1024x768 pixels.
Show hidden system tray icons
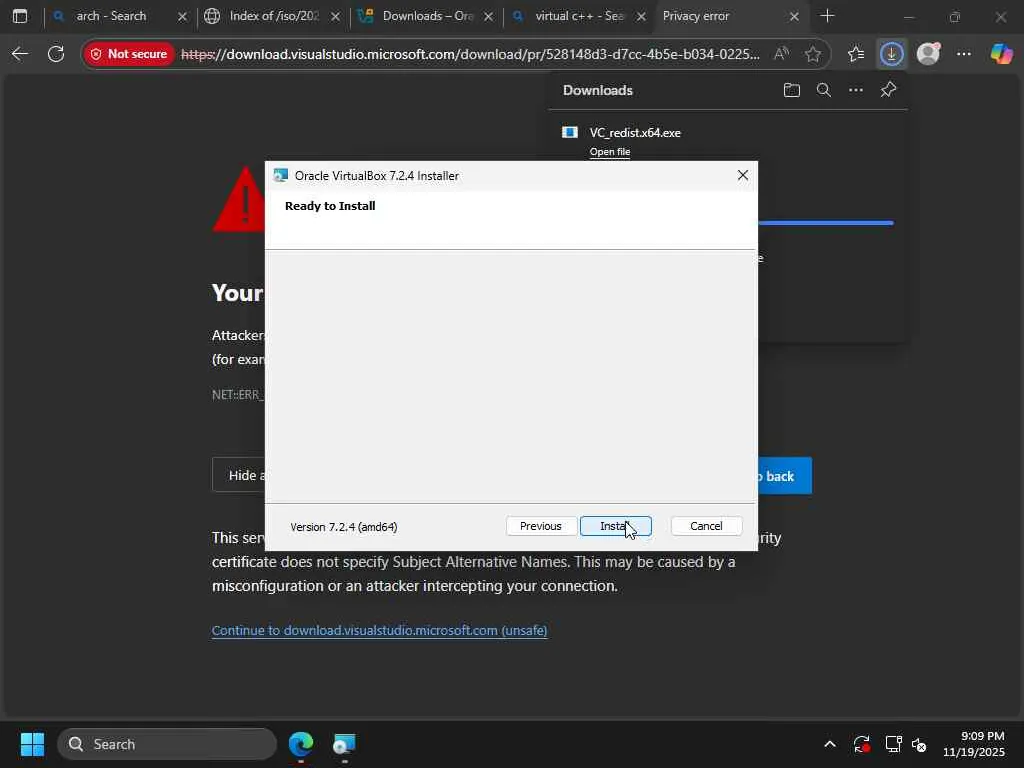tap(829, 744)
